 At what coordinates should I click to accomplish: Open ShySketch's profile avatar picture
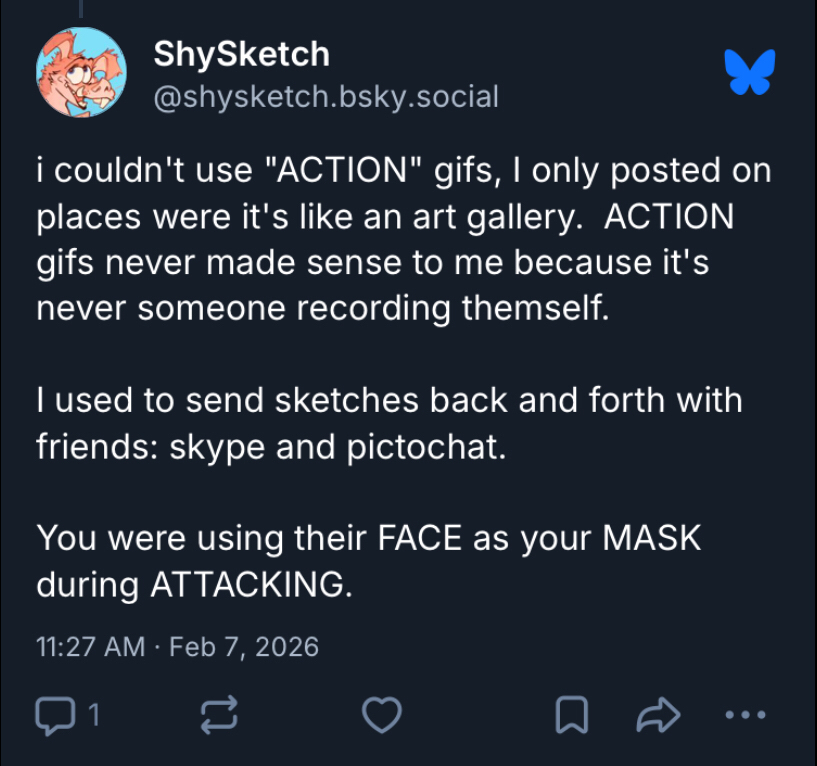(x=81, y=72)
